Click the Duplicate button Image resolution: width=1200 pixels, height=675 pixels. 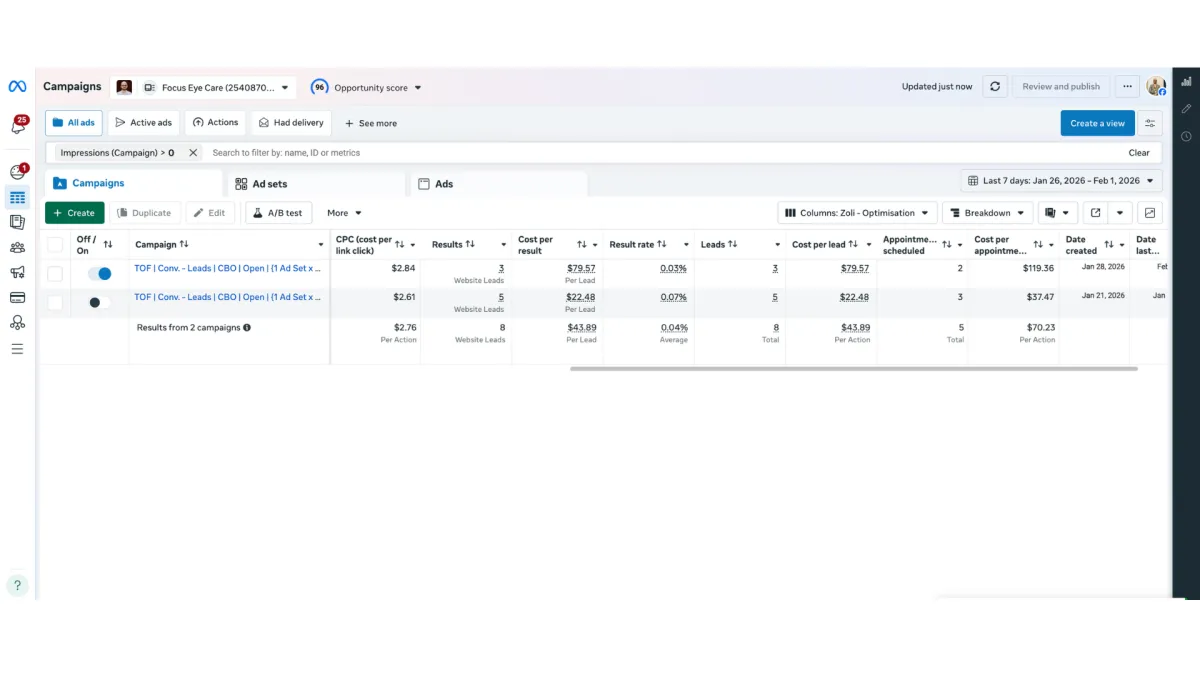click(x=145, y=213)
